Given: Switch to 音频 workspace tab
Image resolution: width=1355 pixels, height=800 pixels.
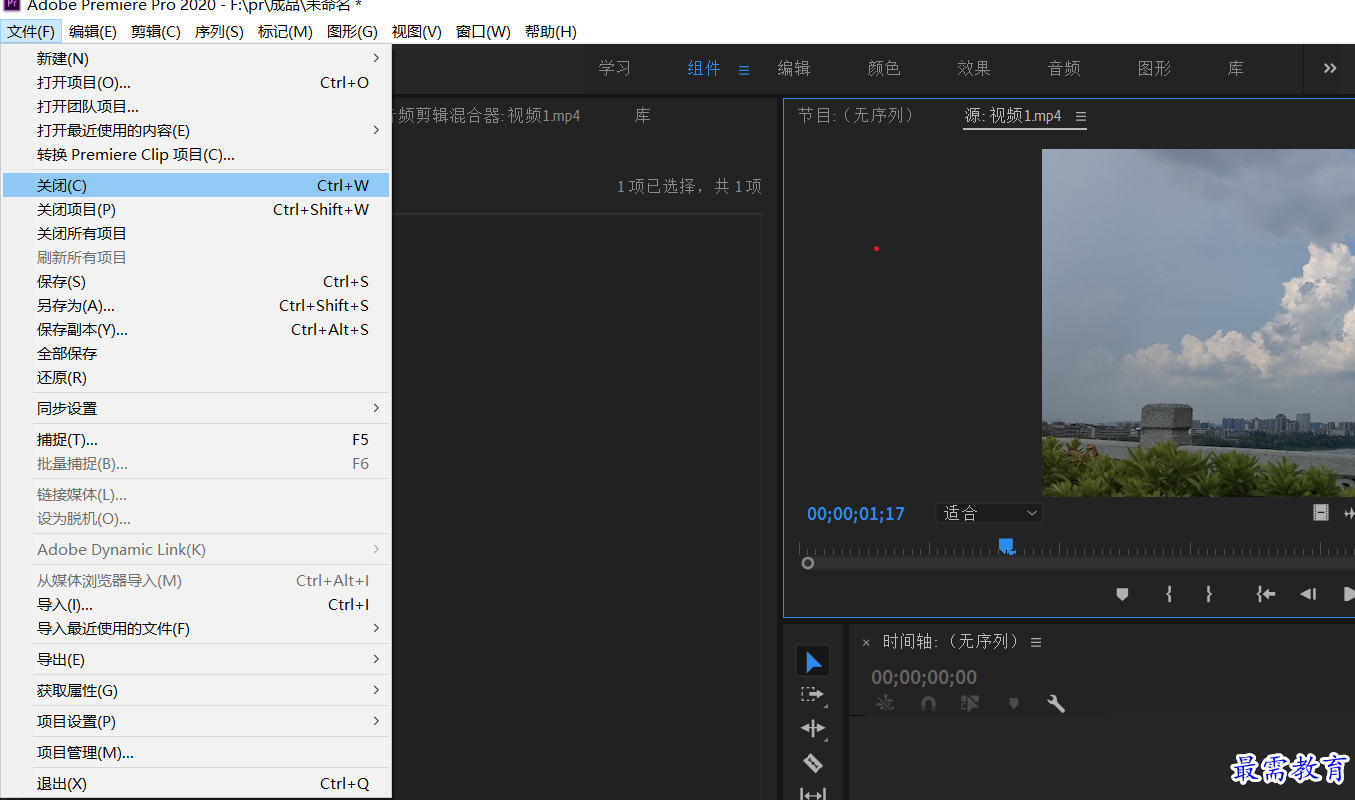Looking at the screenshot, I should coord(1064,68).
